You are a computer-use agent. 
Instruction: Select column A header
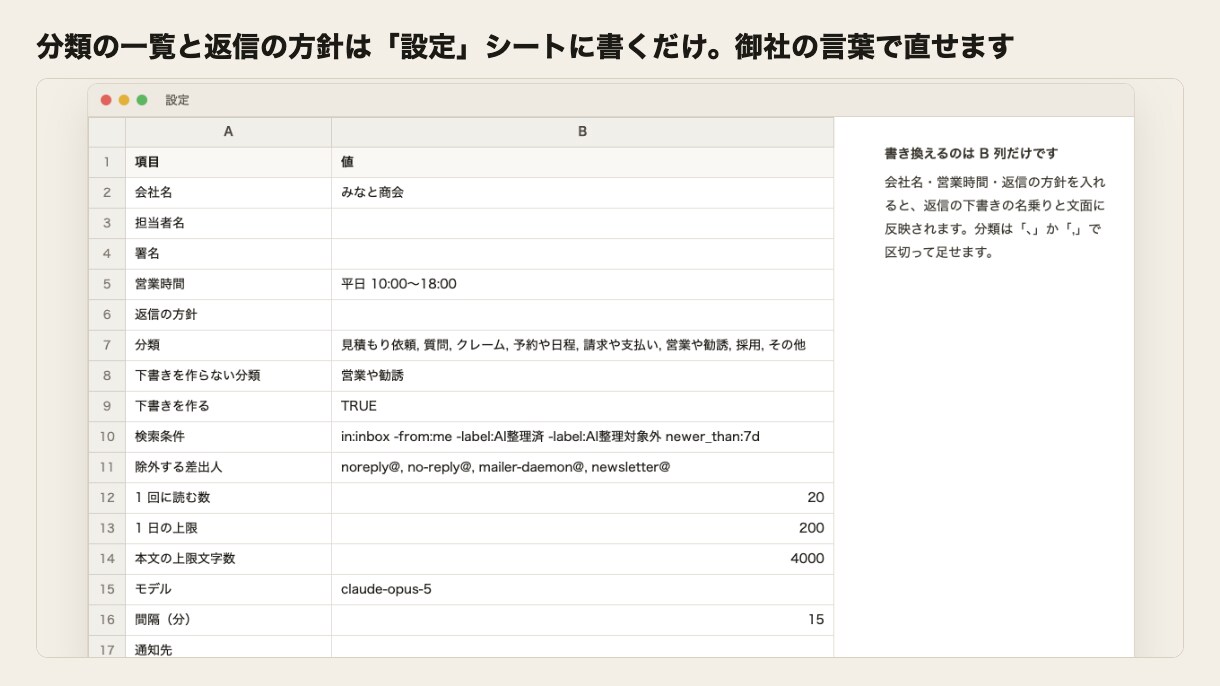click(228, 132)
